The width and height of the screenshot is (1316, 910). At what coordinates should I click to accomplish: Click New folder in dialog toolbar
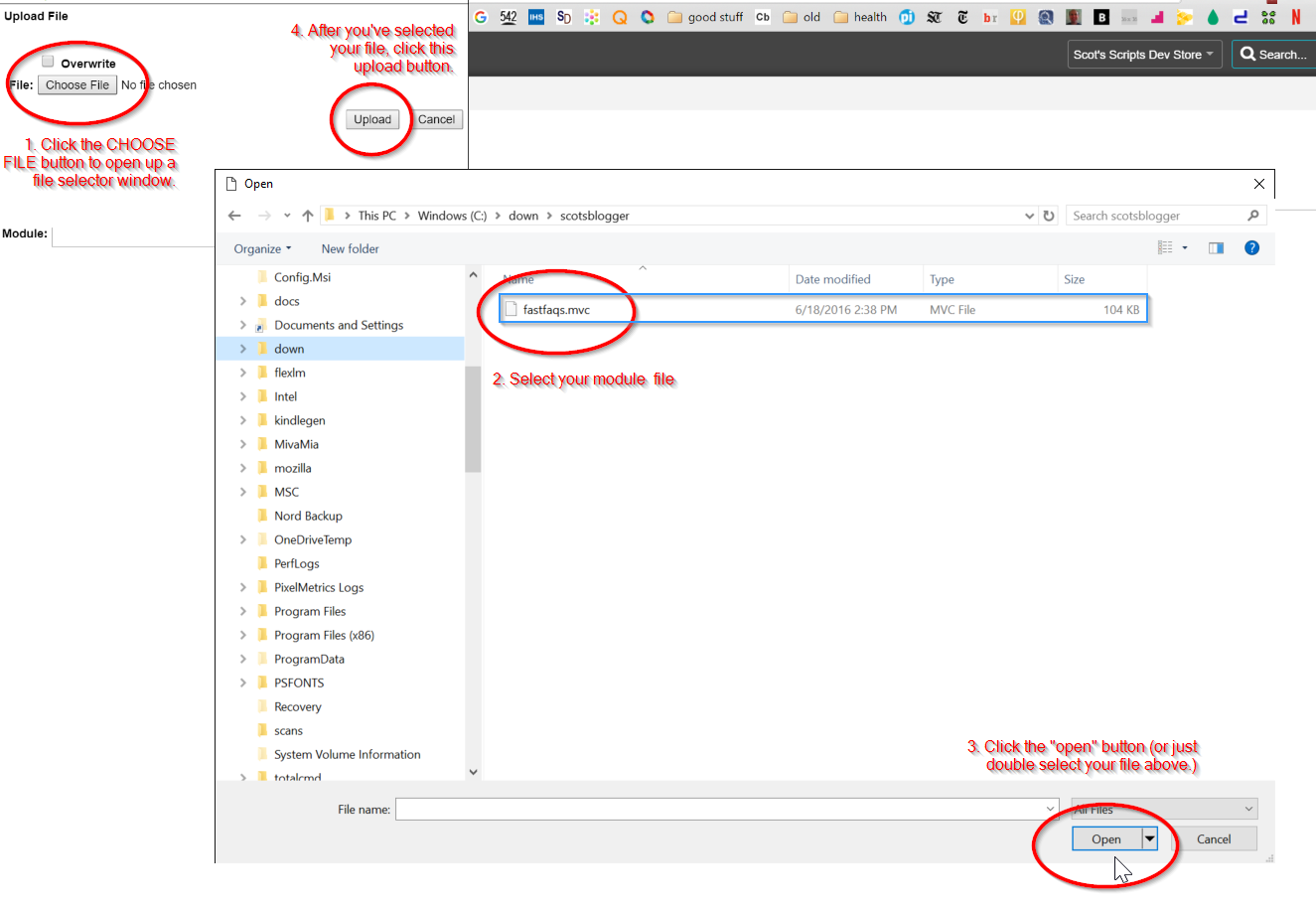pos(350,249)
